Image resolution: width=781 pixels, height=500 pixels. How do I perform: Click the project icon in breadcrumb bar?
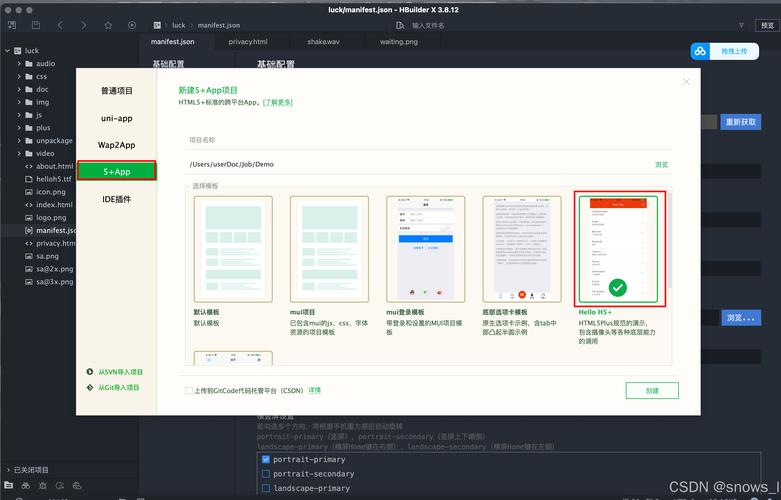(x=157, y=25)
